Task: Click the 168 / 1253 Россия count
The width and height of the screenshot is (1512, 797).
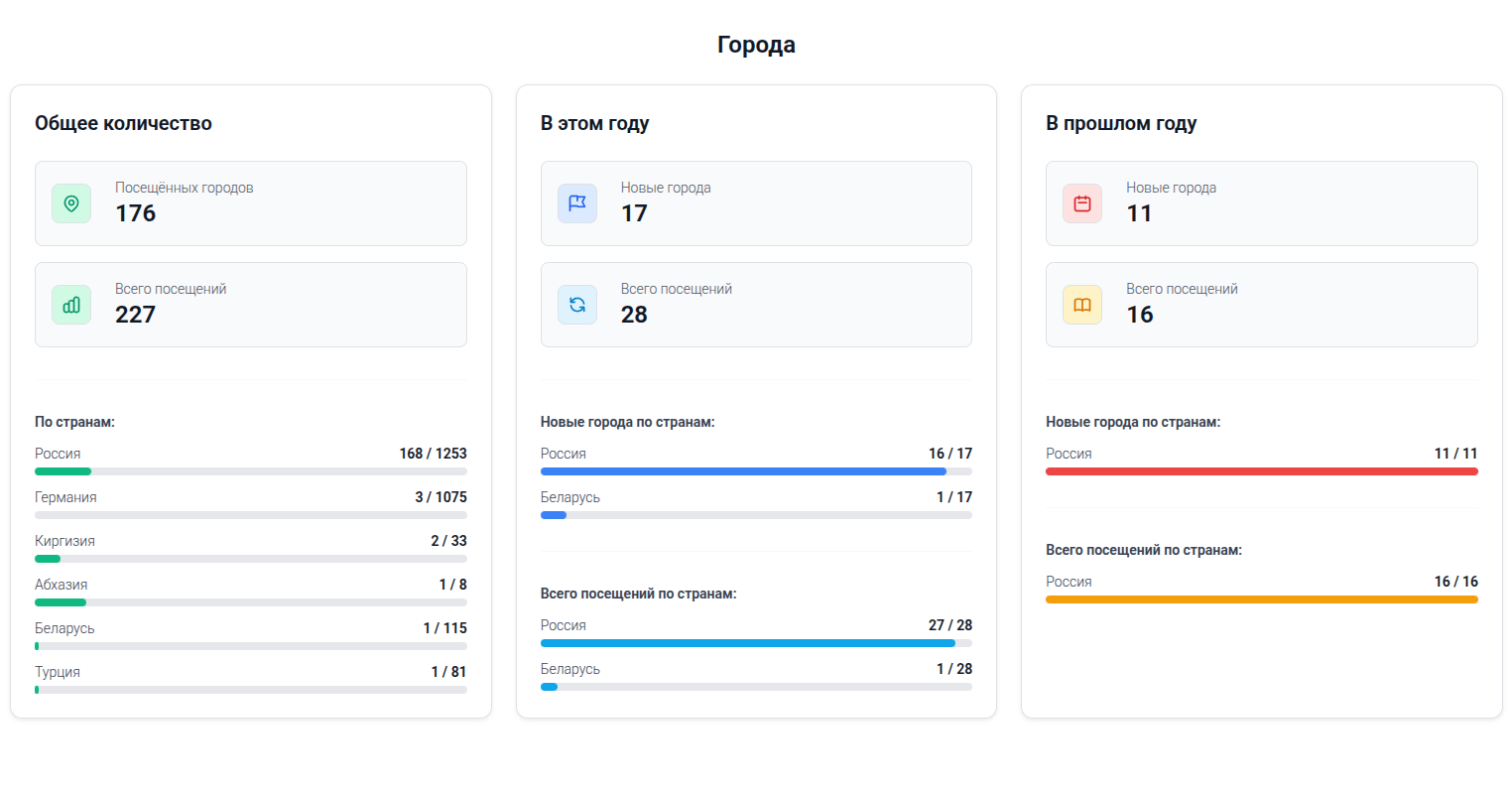Action: pyautogui.click(x=433, y=454)
